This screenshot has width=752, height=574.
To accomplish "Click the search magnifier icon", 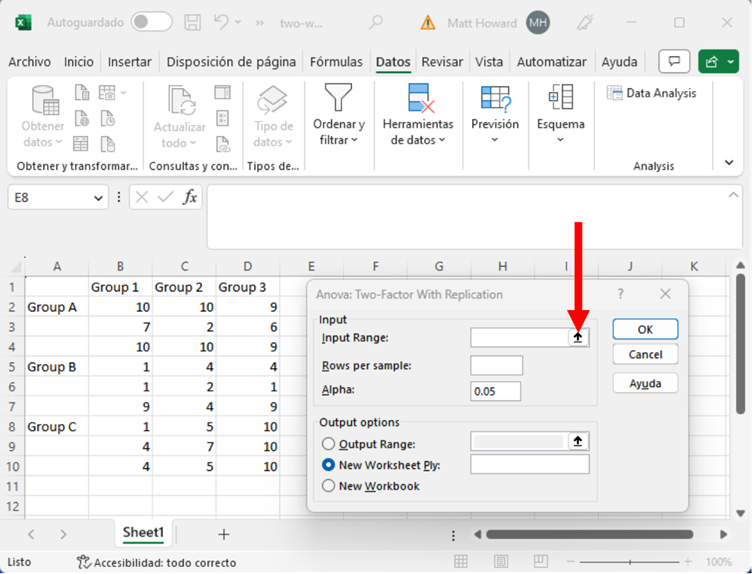I will tap(376, 22).
